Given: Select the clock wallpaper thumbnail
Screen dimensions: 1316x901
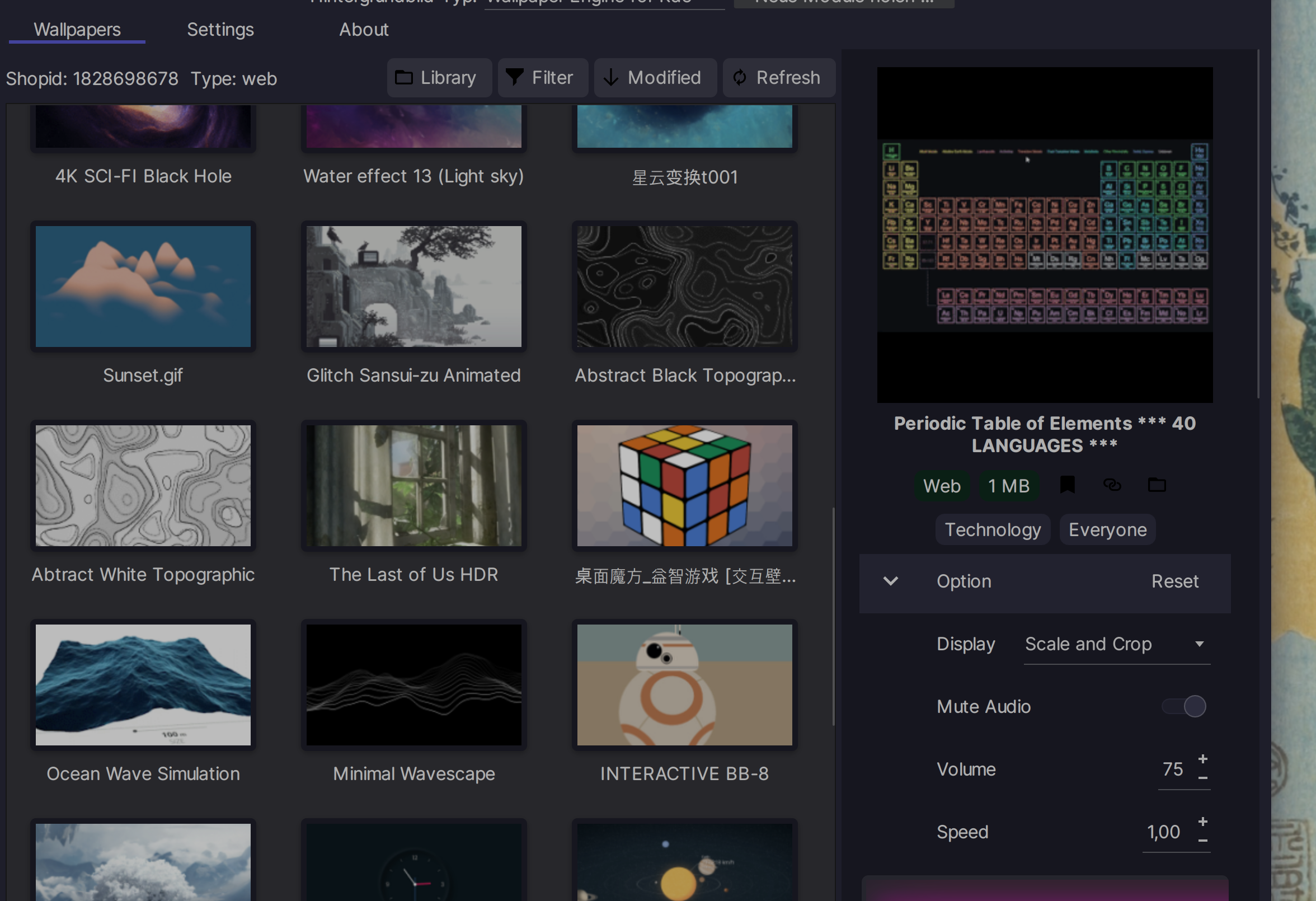Looking at the screenshot, I should [x=414, y=861].
